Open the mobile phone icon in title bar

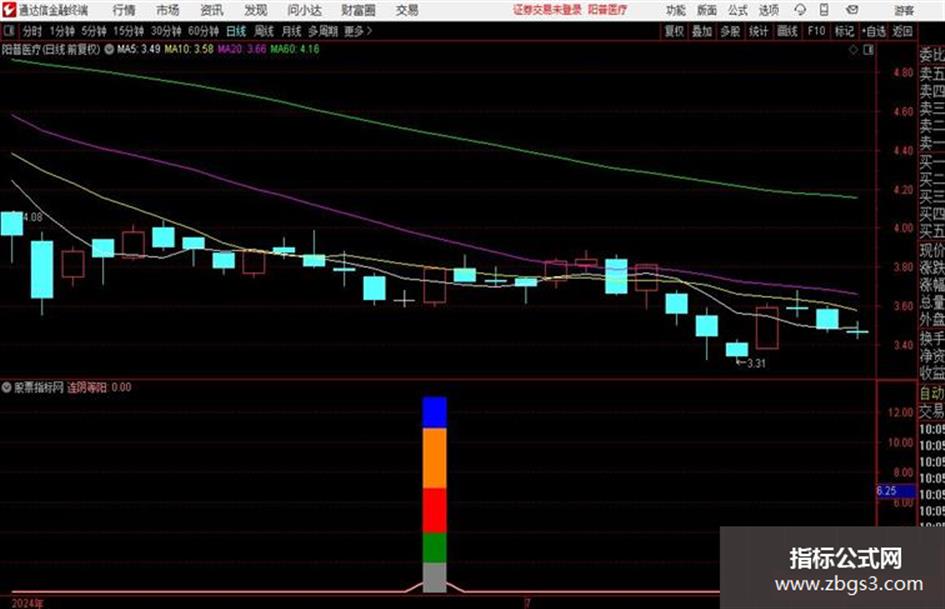(824, 10)
